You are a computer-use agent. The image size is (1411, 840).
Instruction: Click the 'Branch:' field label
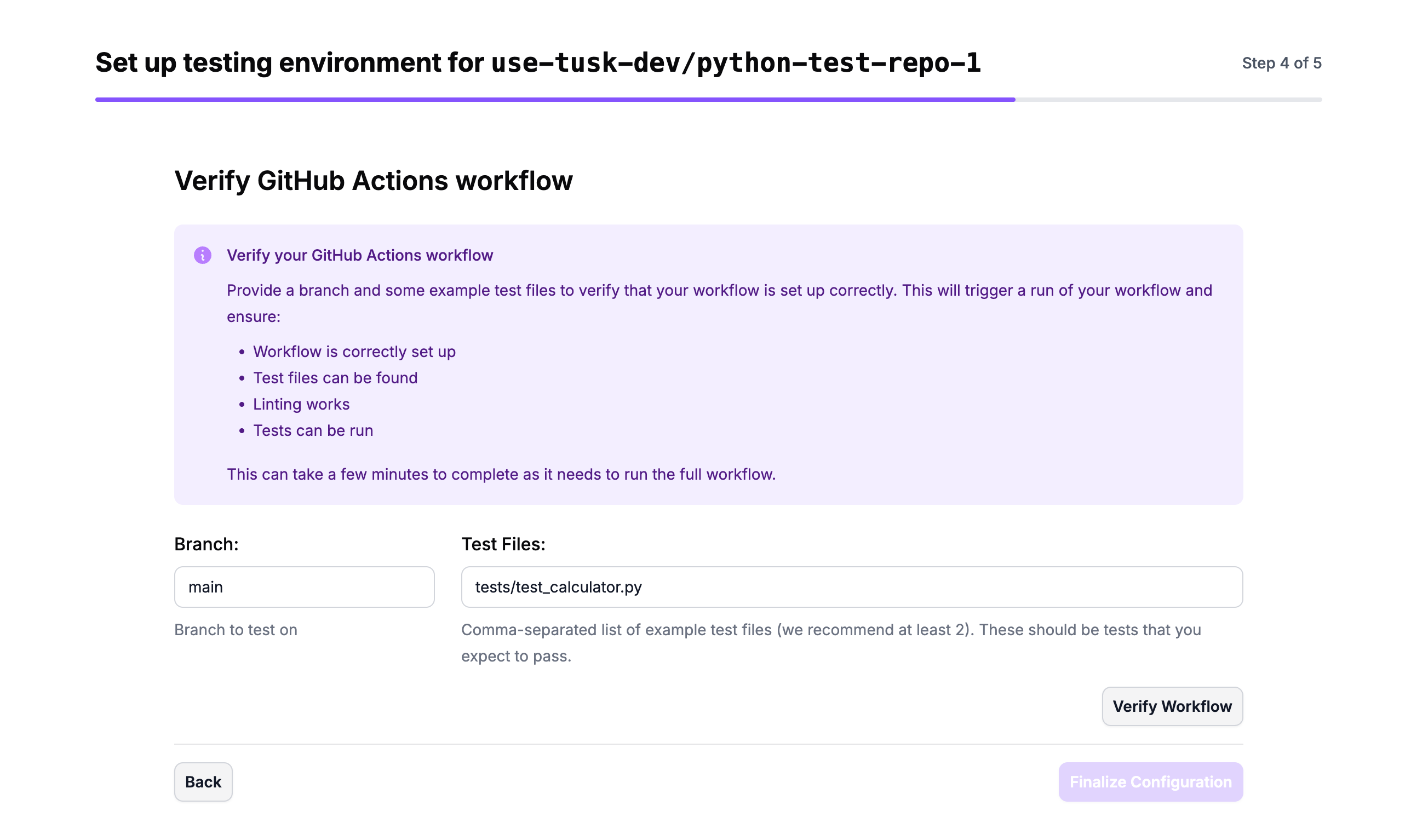click(x=206, y=544)
